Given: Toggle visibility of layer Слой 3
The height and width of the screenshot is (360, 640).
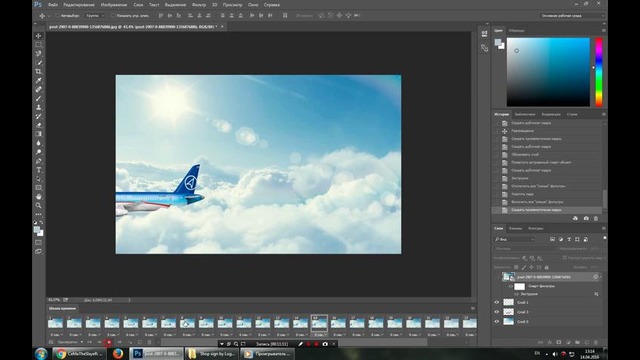Looking at the screenshot, I should click(x=497, y=312).
